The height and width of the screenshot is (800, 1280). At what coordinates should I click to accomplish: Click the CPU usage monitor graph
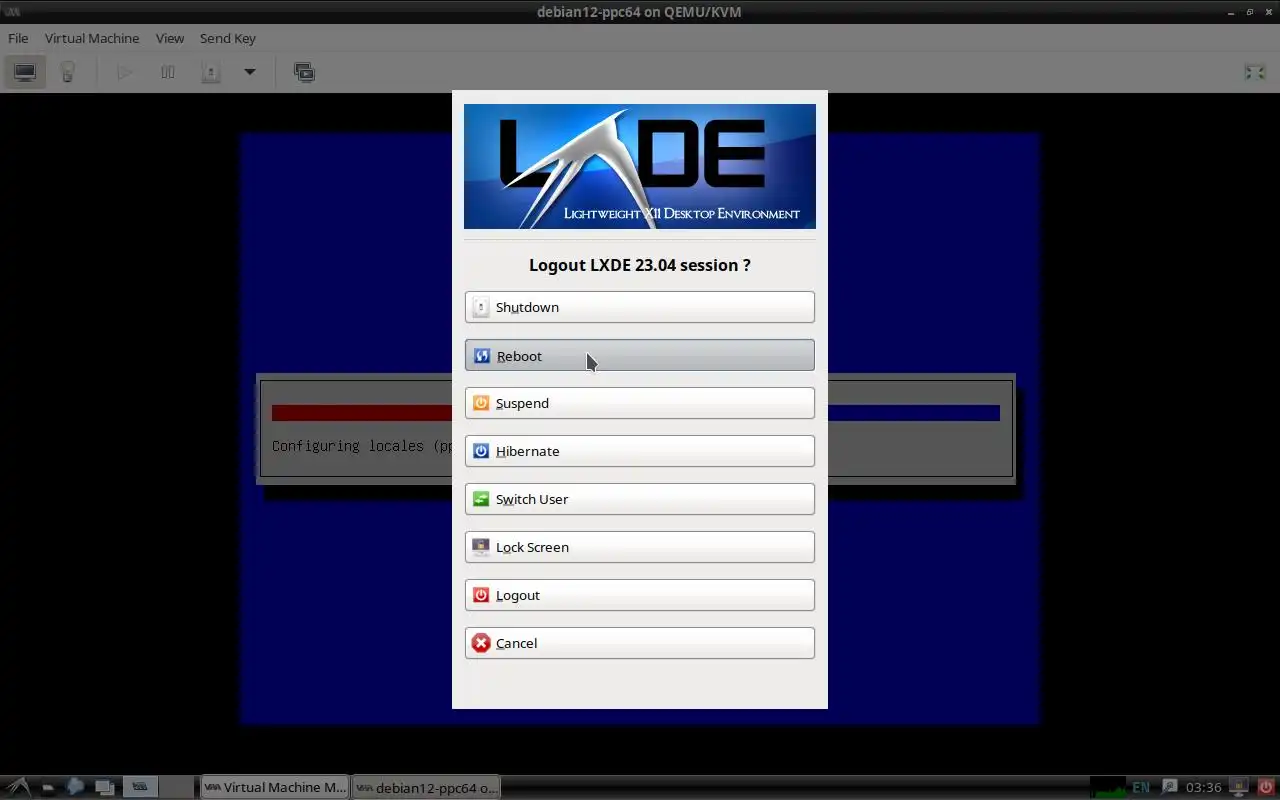(1108, 787)
